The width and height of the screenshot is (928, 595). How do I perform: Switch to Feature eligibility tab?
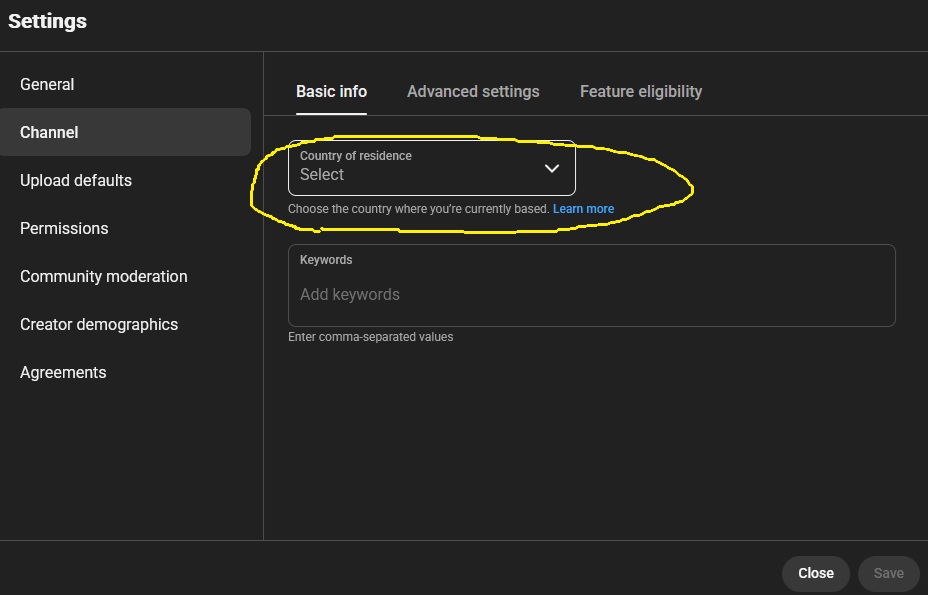(x=641, y=92)
